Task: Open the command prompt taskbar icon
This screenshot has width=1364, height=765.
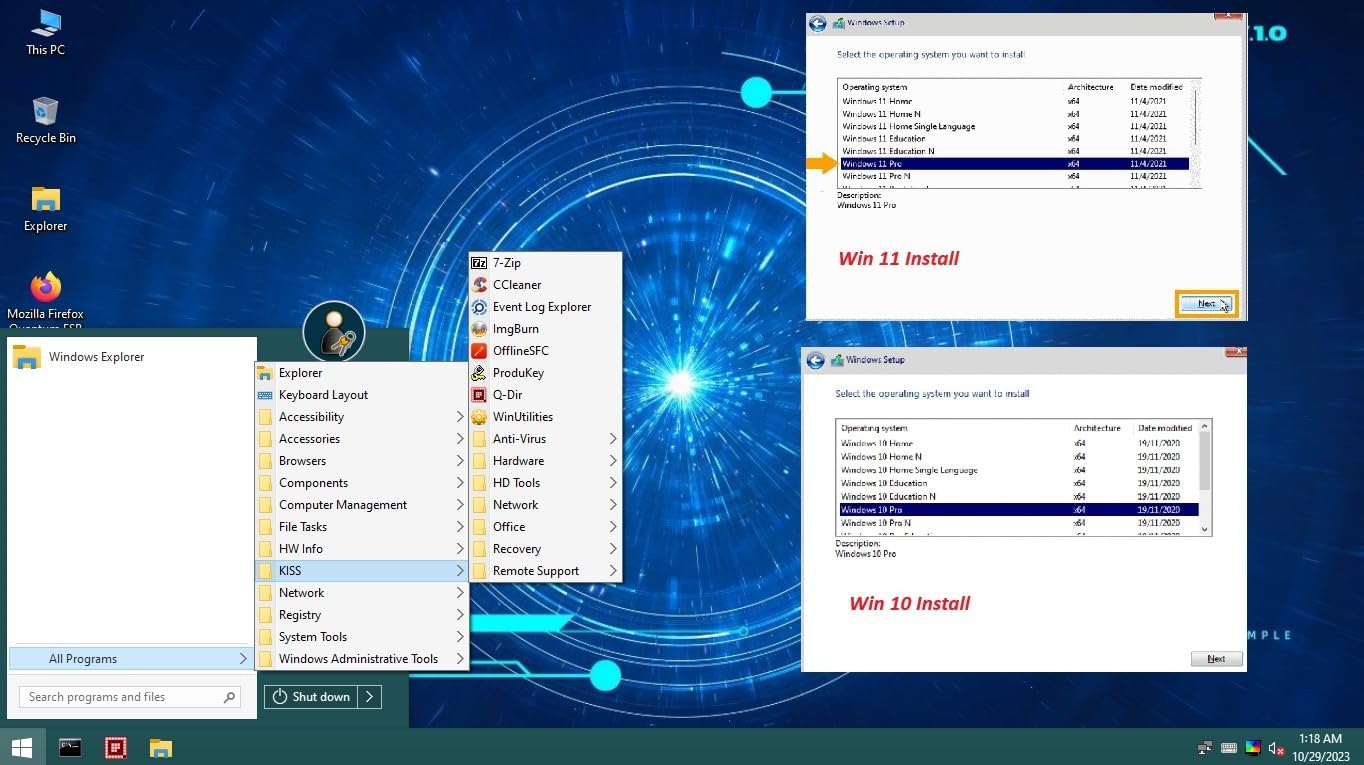Action: pyautogui.click(x=70, y=747)
